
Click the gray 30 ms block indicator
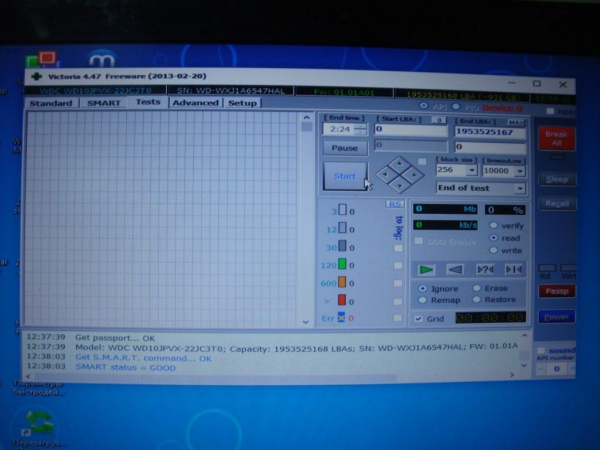pos(342,246)
